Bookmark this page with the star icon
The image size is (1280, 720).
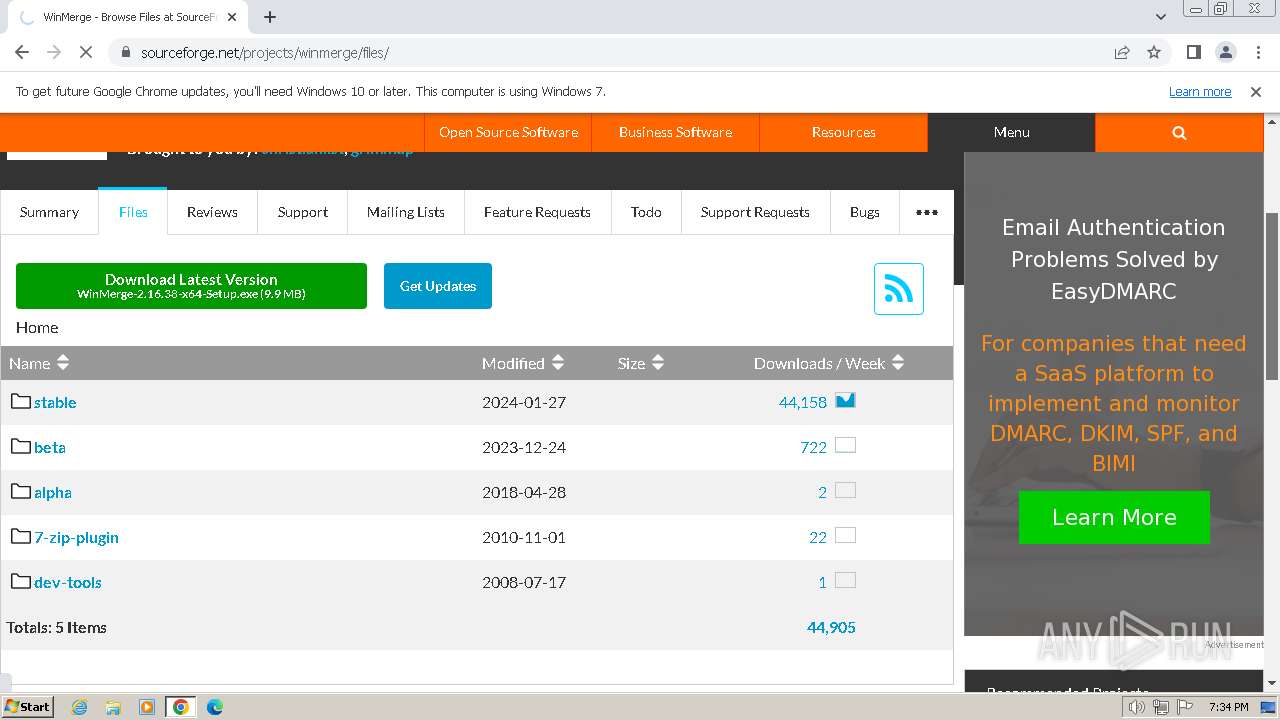pyautogui.click(x=1154, y=52)
